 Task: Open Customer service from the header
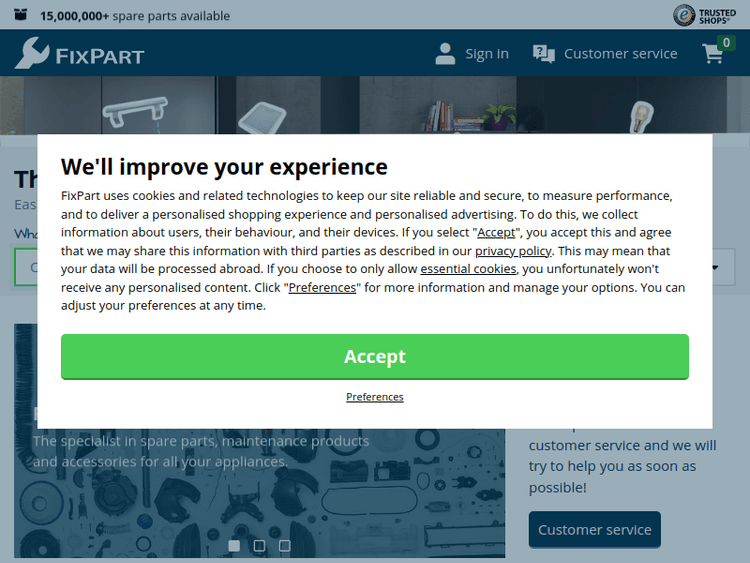point(620,54)
